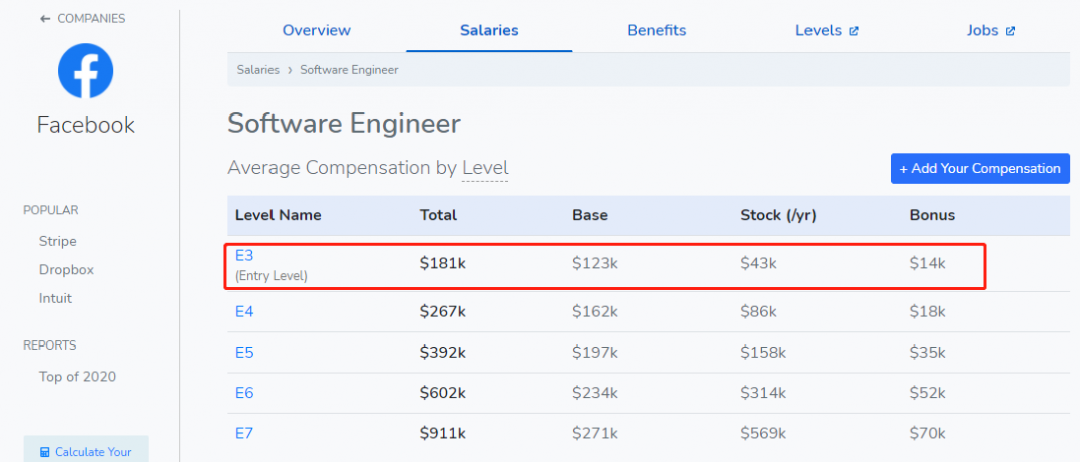Click the $14k bonus value
Image resolution: width=1080 pixels, height=462 pixels.
(x=928, y=263)
